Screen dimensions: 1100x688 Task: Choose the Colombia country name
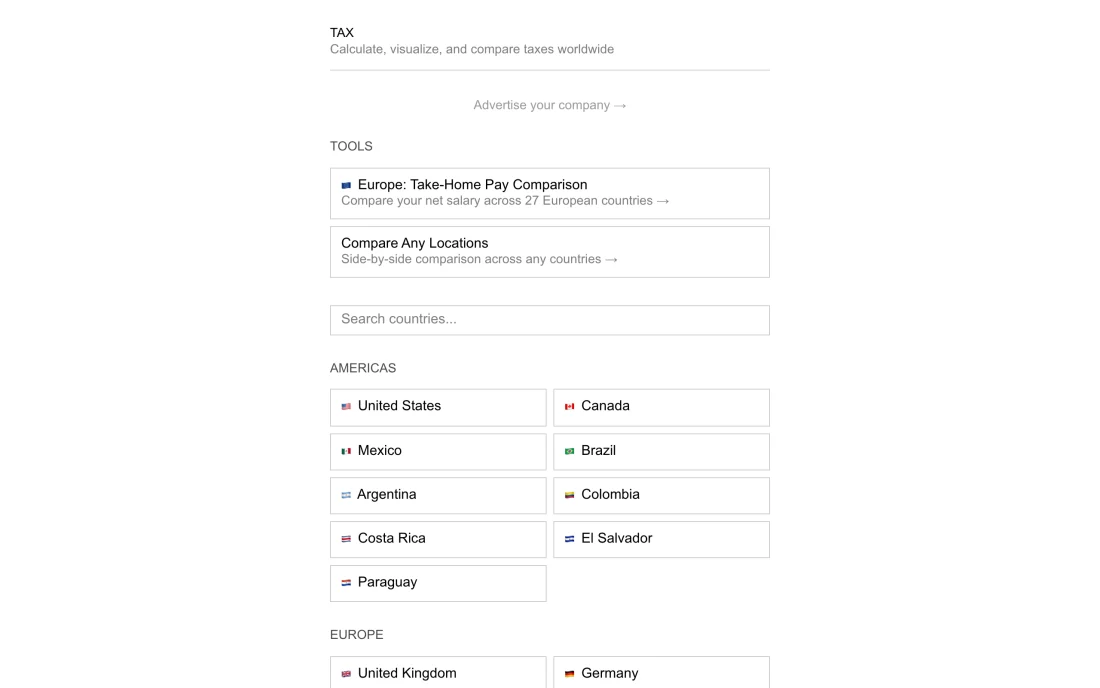(610, 494)
